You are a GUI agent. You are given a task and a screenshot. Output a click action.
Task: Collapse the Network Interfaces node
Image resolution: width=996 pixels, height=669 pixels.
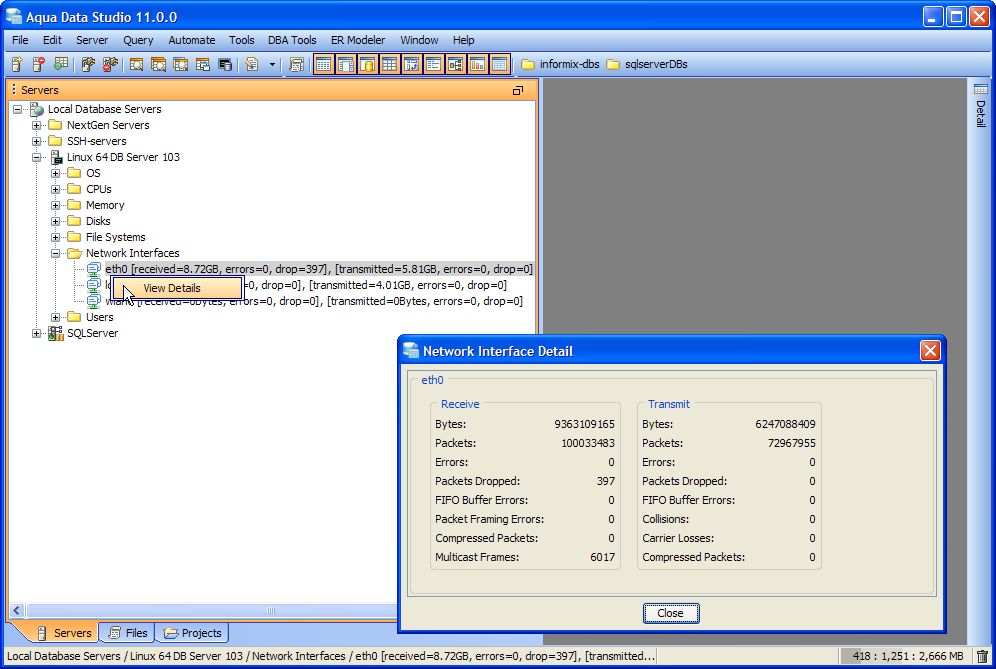coord(56,253)
